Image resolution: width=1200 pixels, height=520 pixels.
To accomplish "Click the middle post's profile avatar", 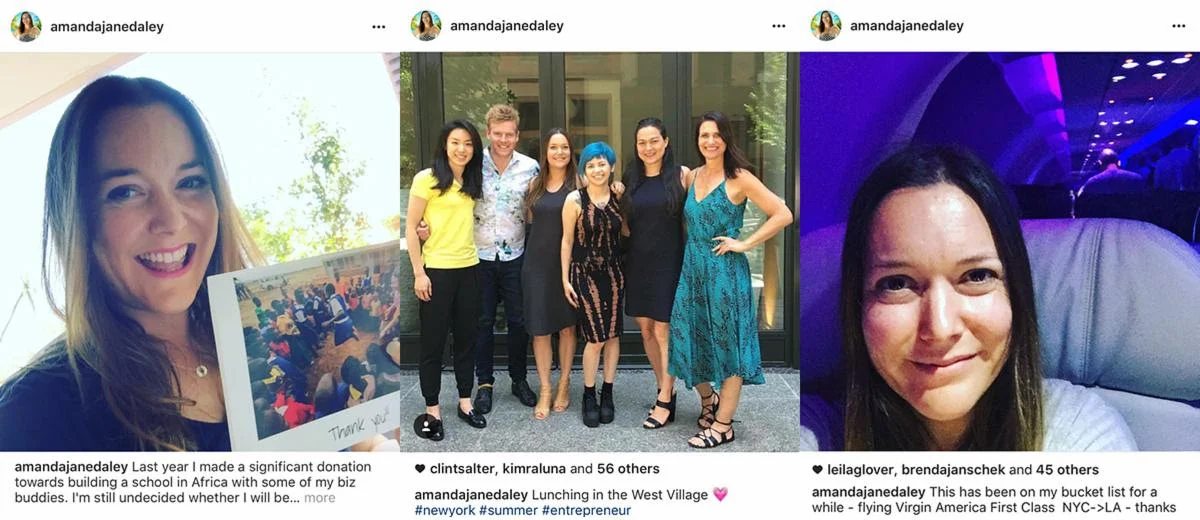I will coord(426,26).
